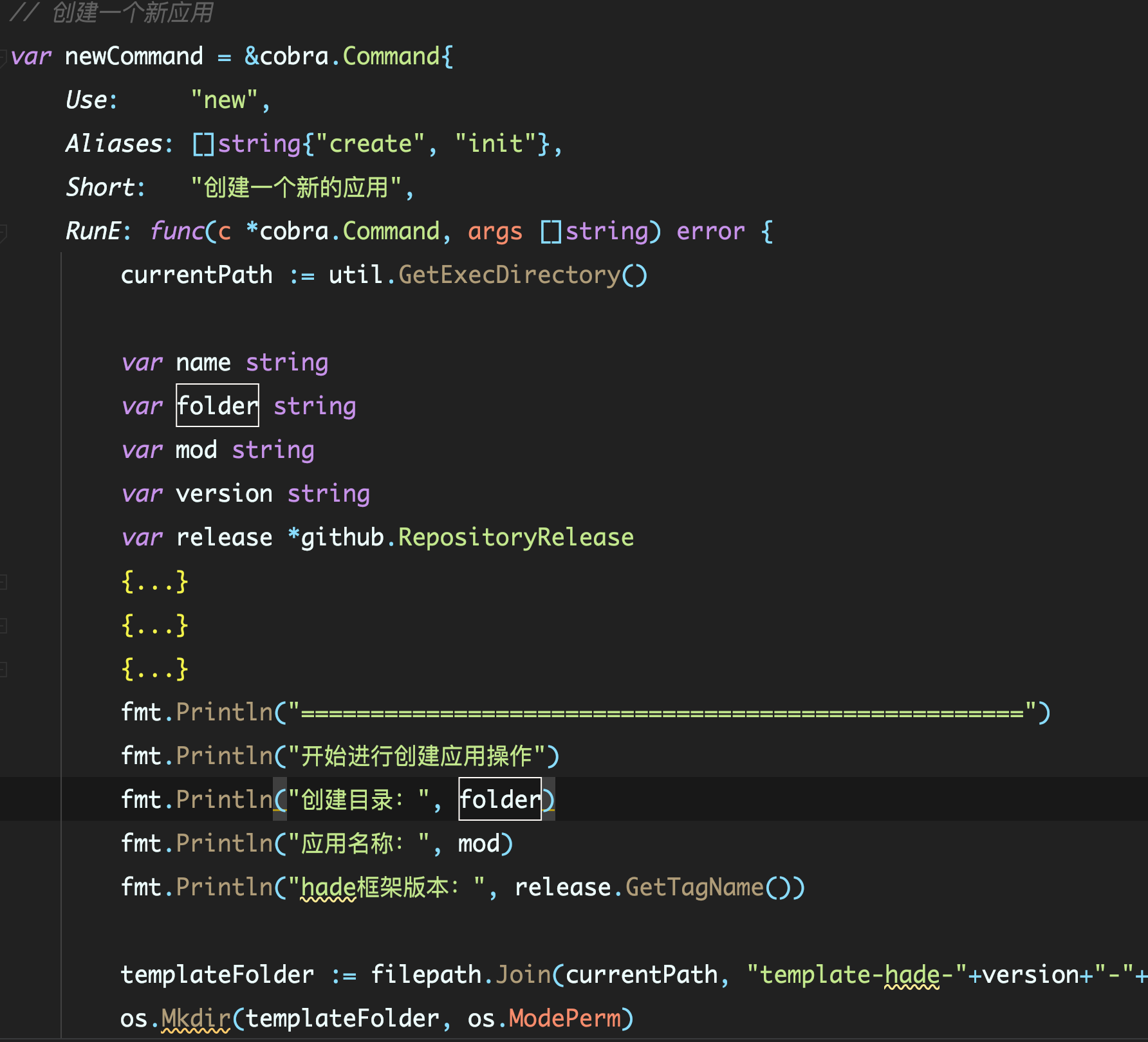
Task: Click the ModePerm constant
Action: (564, 1019)
